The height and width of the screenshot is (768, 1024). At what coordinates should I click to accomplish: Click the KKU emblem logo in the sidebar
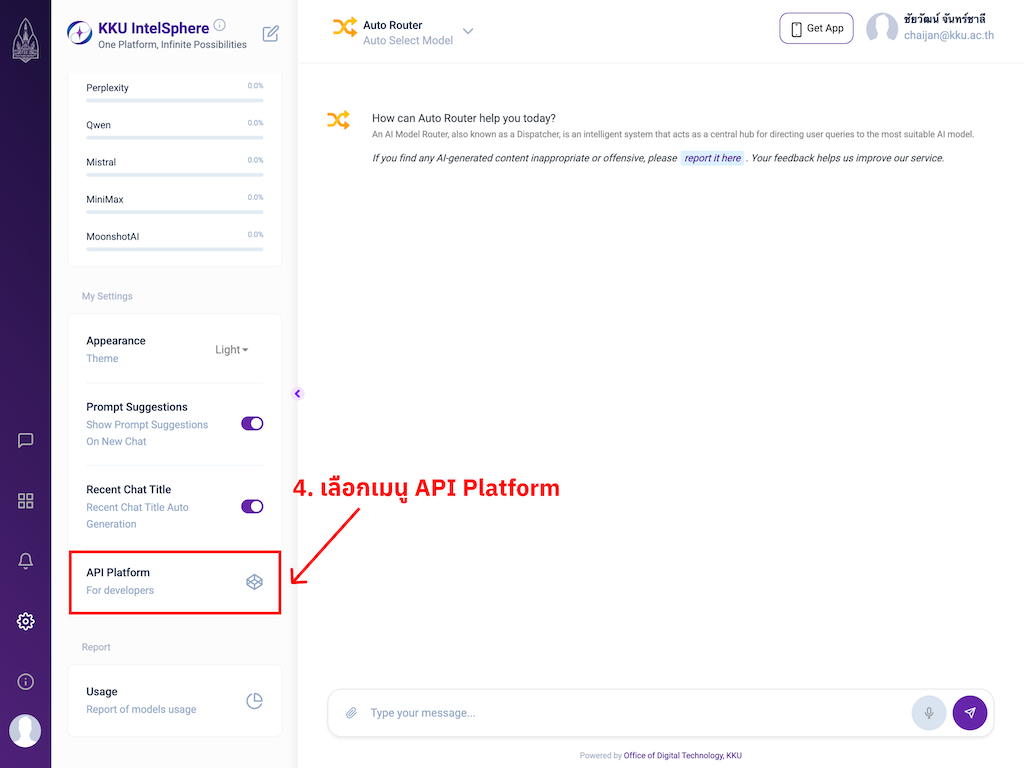(25, 40)
